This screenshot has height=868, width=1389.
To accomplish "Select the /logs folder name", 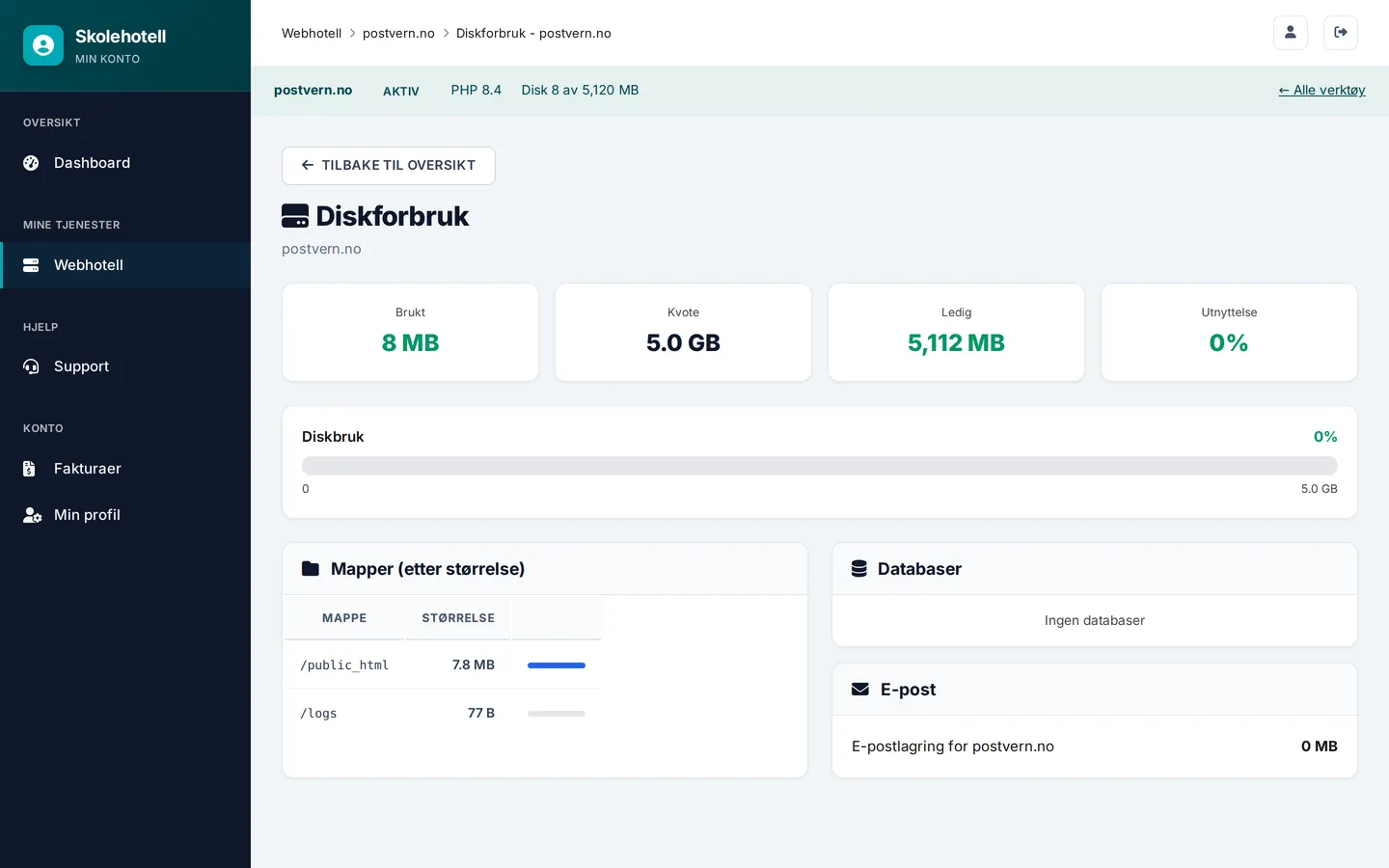I will click(x=318, y=714).
